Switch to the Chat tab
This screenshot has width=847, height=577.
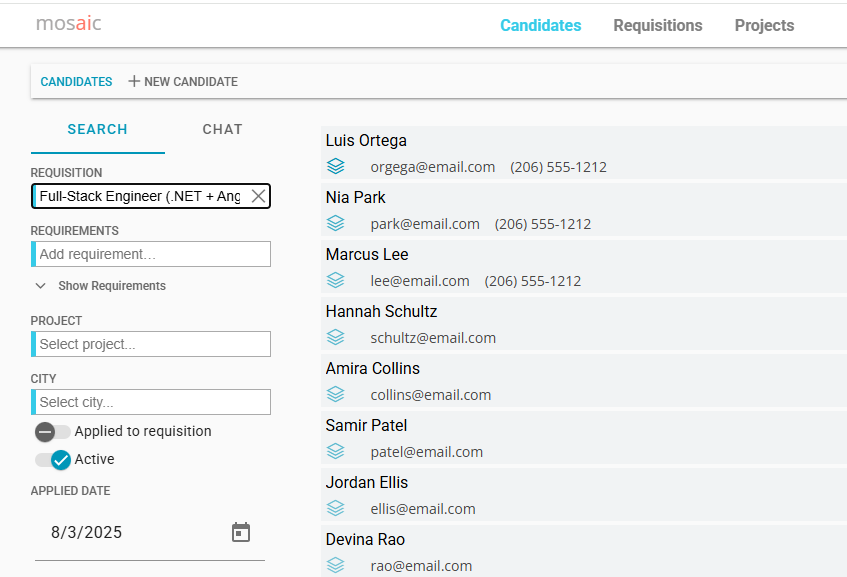coord(222,129)
